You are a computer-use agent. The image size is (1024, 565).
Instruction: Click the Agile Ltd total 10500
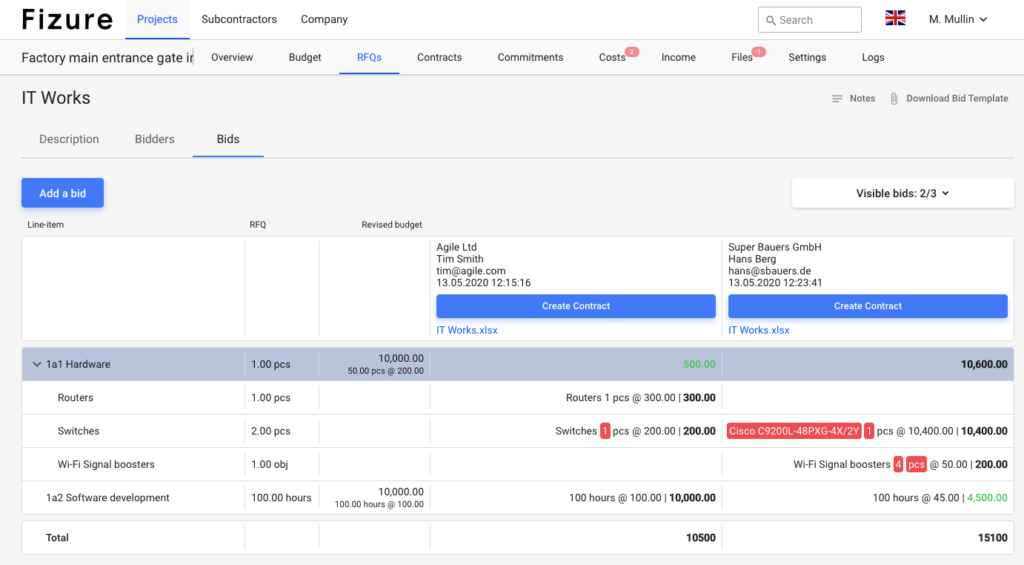(701, 538)
